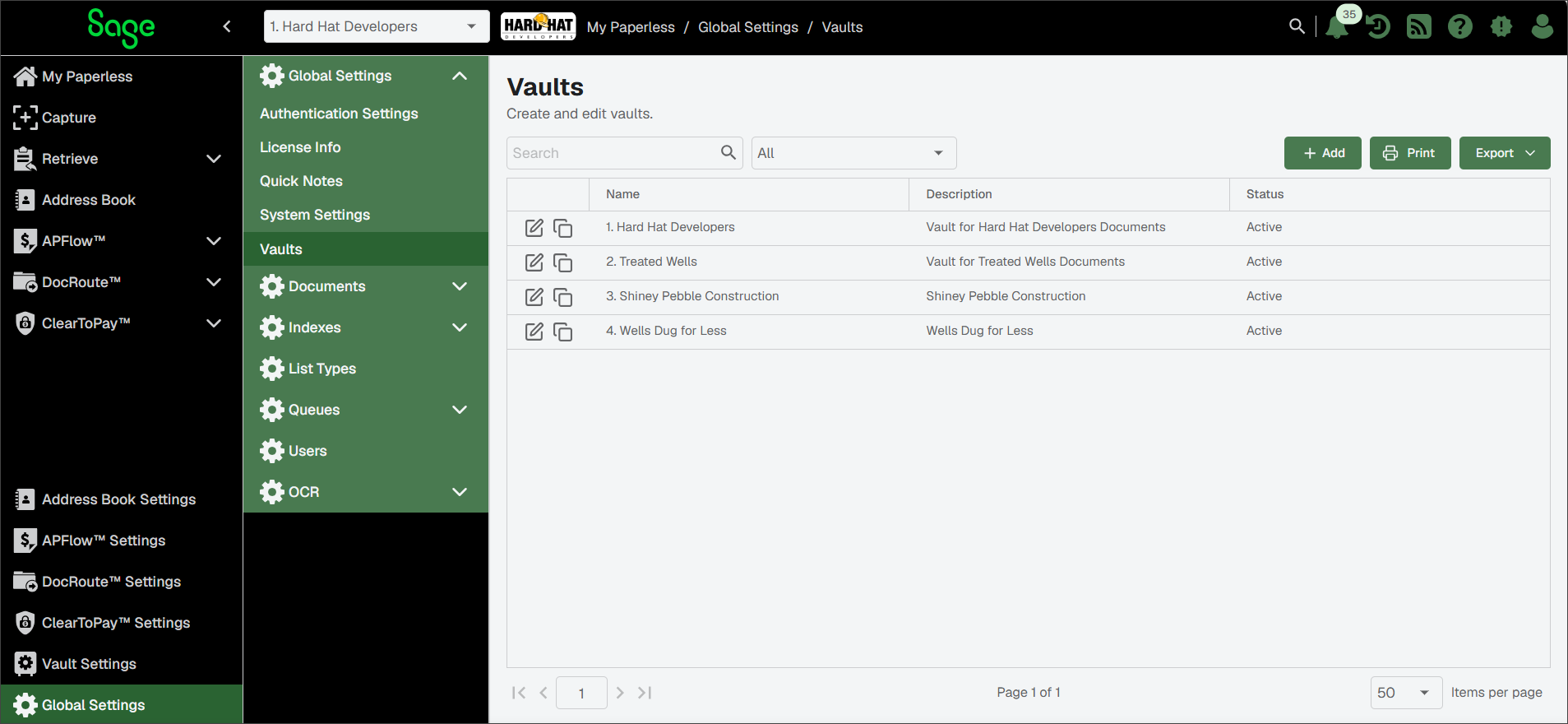This screenshot has height=724, width=1568.
Task: Go to the next page
Action: [x=620, y=693]
